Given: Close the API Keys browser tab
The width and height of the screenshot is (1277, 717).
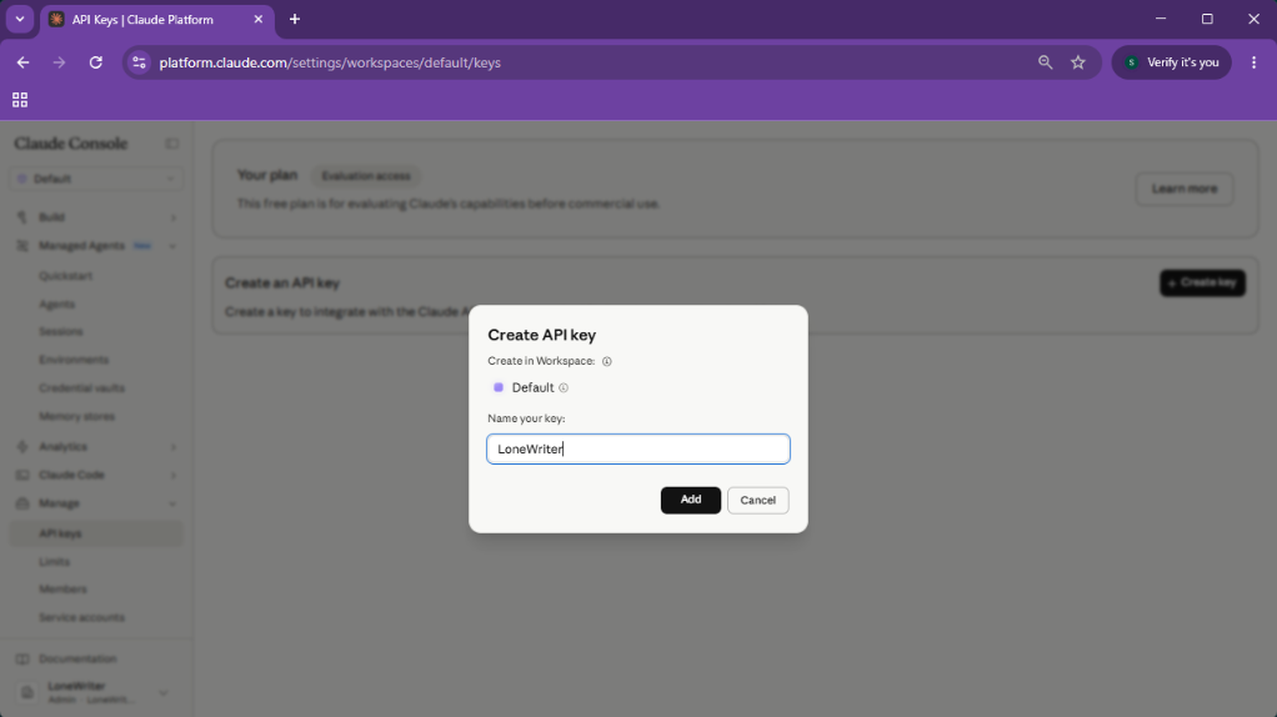Looking at the screenshot, I should [x=258, y=19].
